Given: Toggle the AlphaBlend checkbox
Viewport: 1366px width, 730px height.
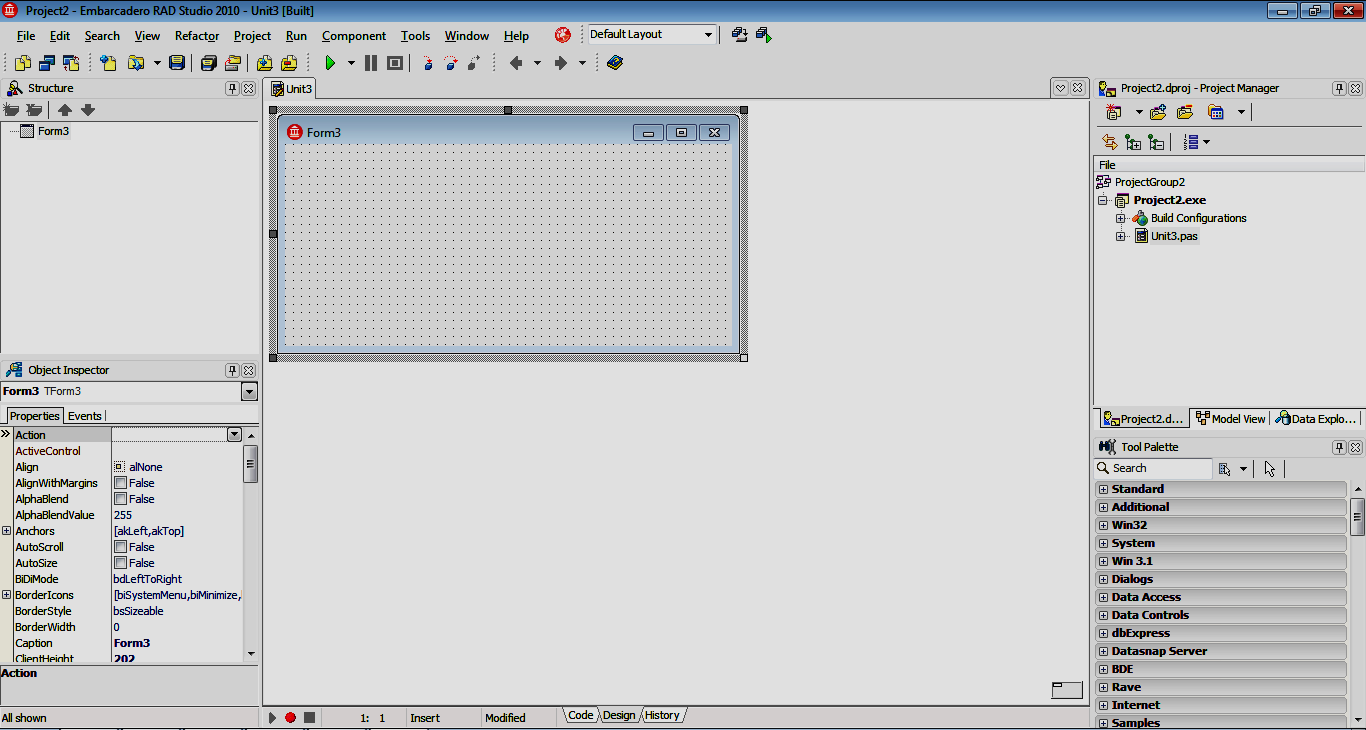Looking at the screenshot, I should [x=120, y=499].
